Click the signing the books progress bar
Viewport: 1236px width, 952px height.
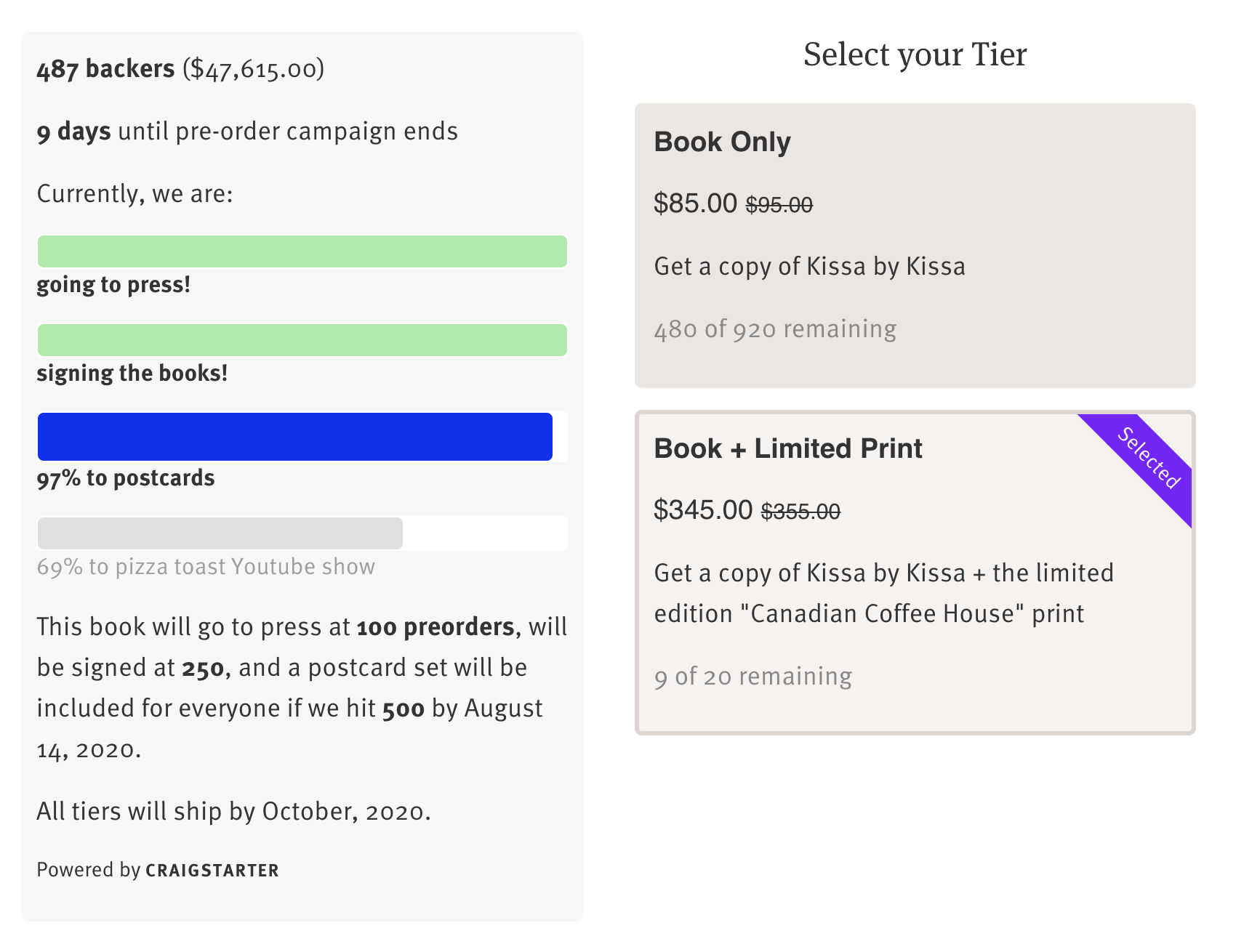pyautogui.click(x=302, y=340)
